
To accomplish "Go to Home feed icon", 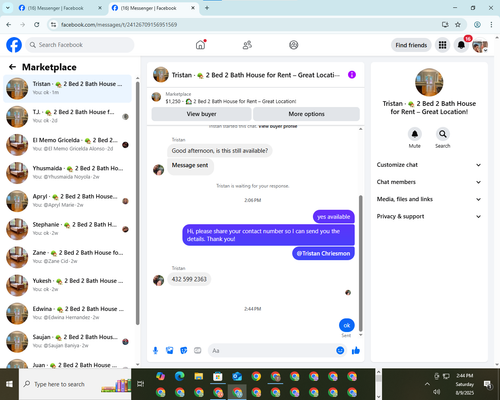I will pyautogui.click(x=200, y=45).
